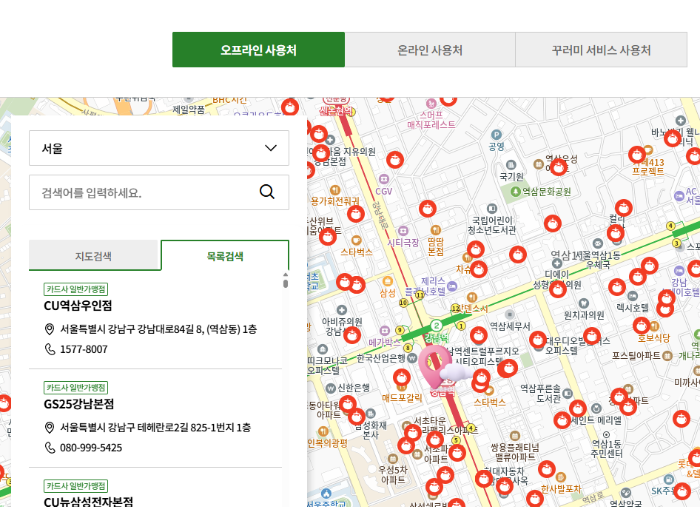Open the 꾸러미 서비스 사용처 tab
Image resolution: width=700 pixels, height=507 pixels.
pyautogui.click(x=601, y=50)
